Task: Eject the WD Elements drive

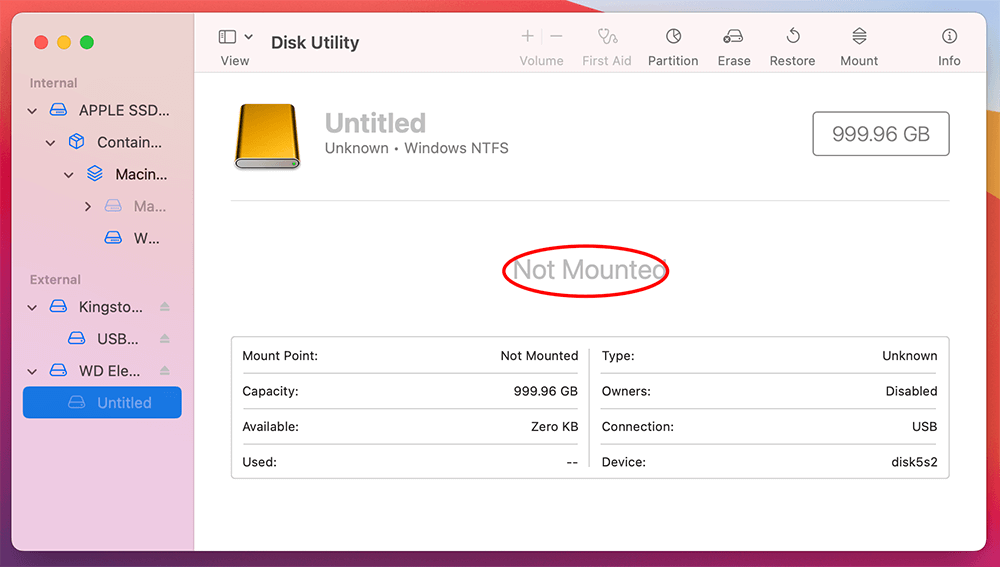Action: pyautogui.click(x=165, y=371)
